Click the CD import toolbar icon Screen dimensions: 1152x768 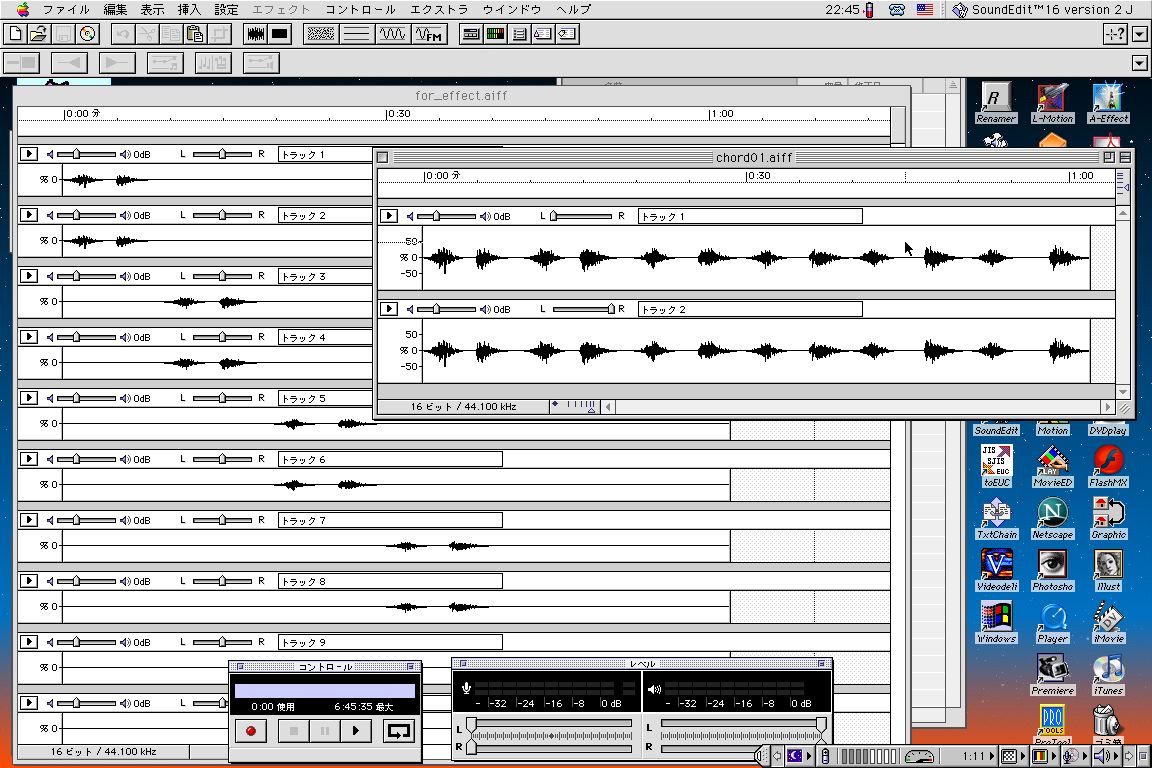tap(87, 34)
